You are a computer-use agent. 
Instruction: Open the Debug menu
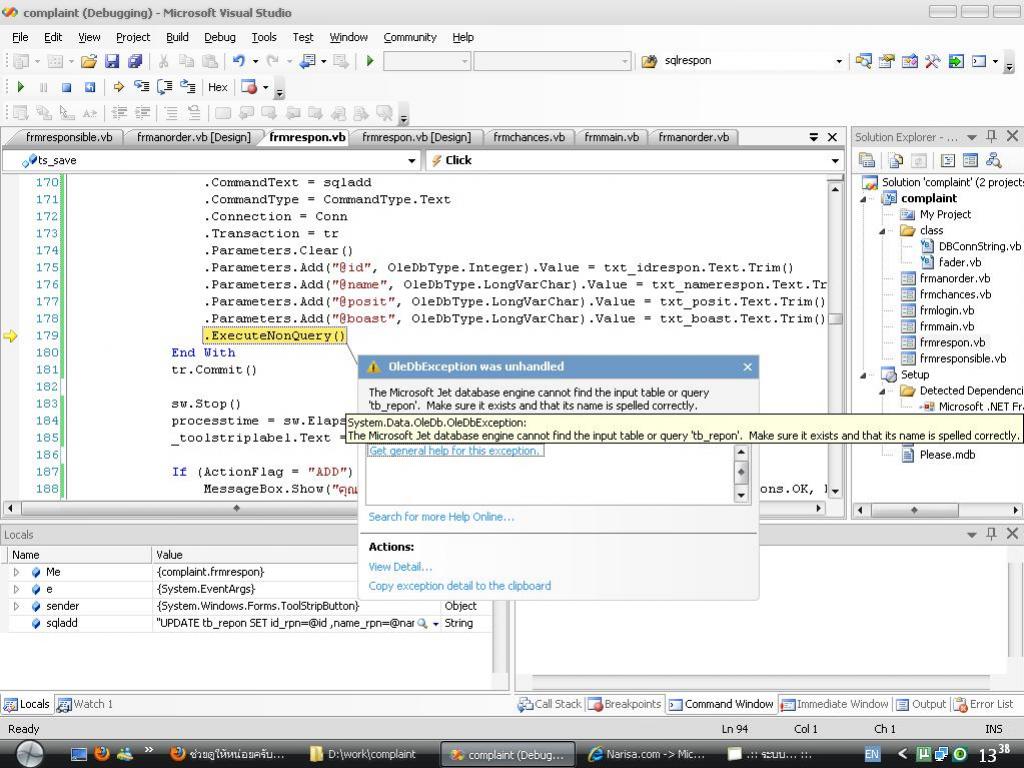point(219,37)
